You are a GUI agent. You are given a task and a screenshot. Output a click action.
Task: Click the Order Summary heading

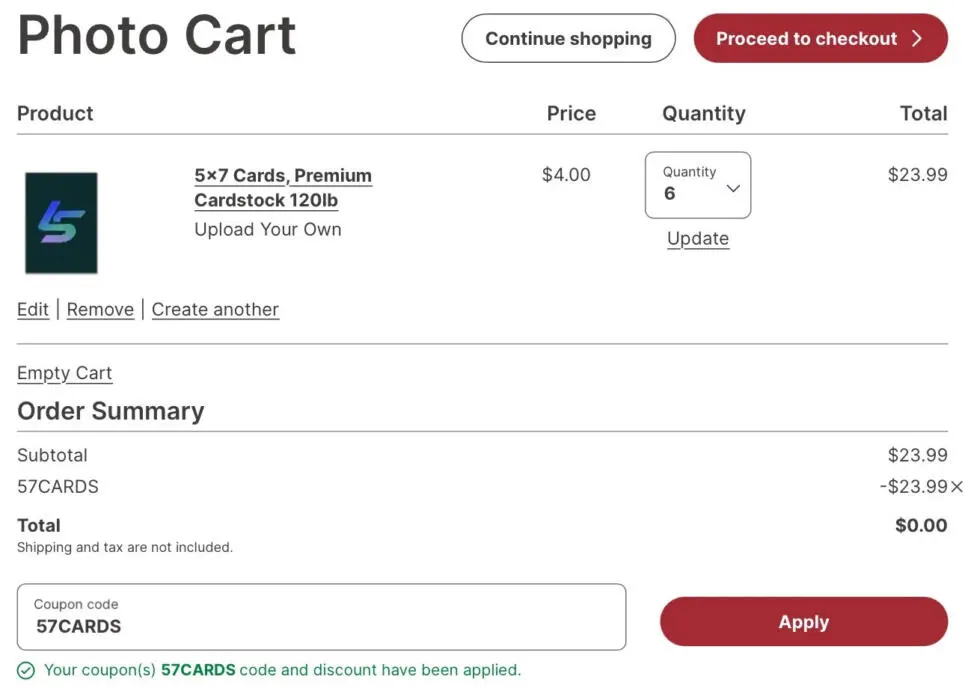(x=110, y=410)
